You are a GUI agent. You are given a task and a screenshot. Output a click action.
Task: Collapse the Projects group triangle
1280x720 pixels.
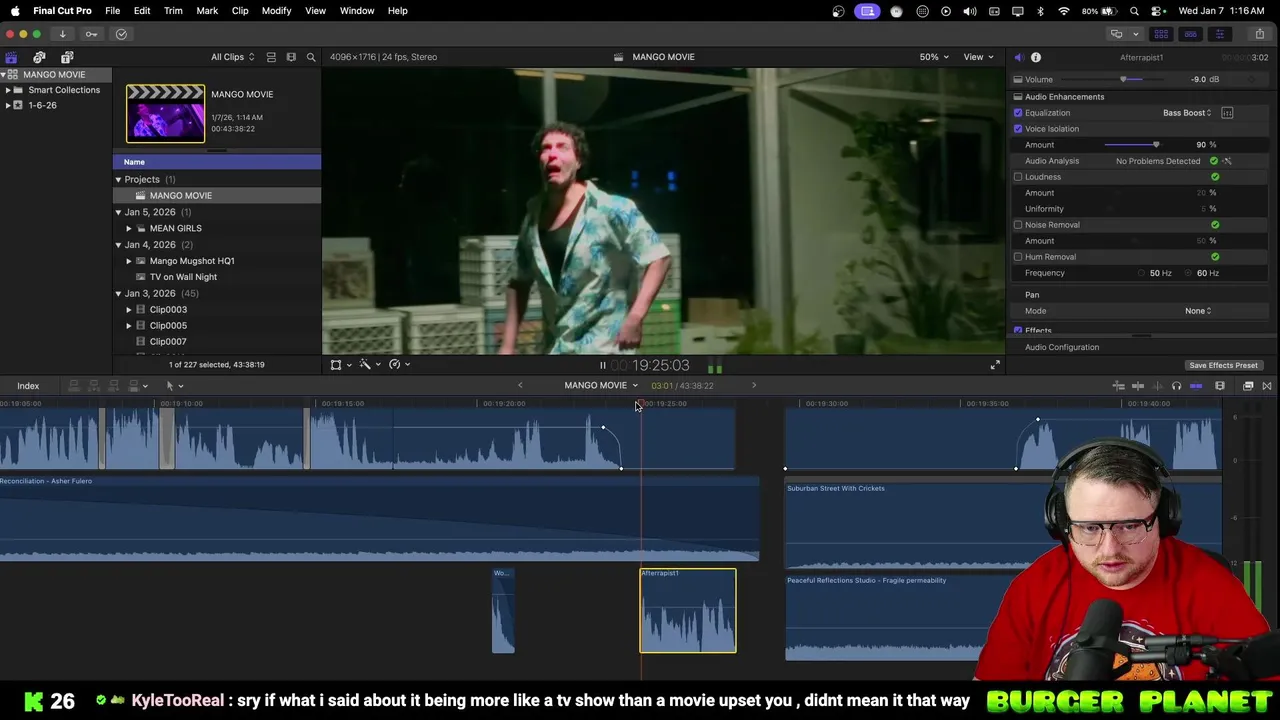pyautogui.click(x=118, y=180)
